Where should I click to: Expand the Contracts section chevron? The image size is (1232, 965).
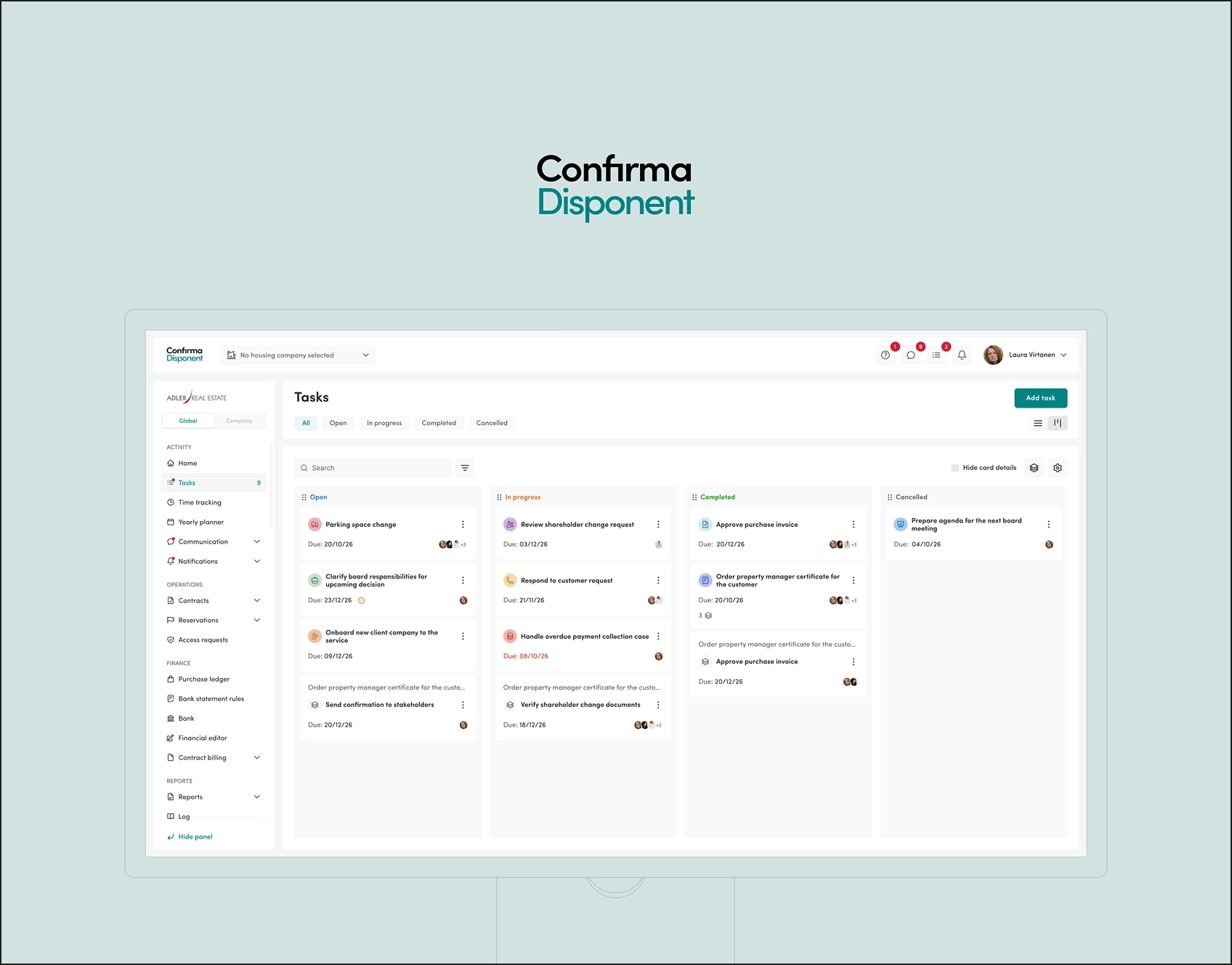[256, 601]
